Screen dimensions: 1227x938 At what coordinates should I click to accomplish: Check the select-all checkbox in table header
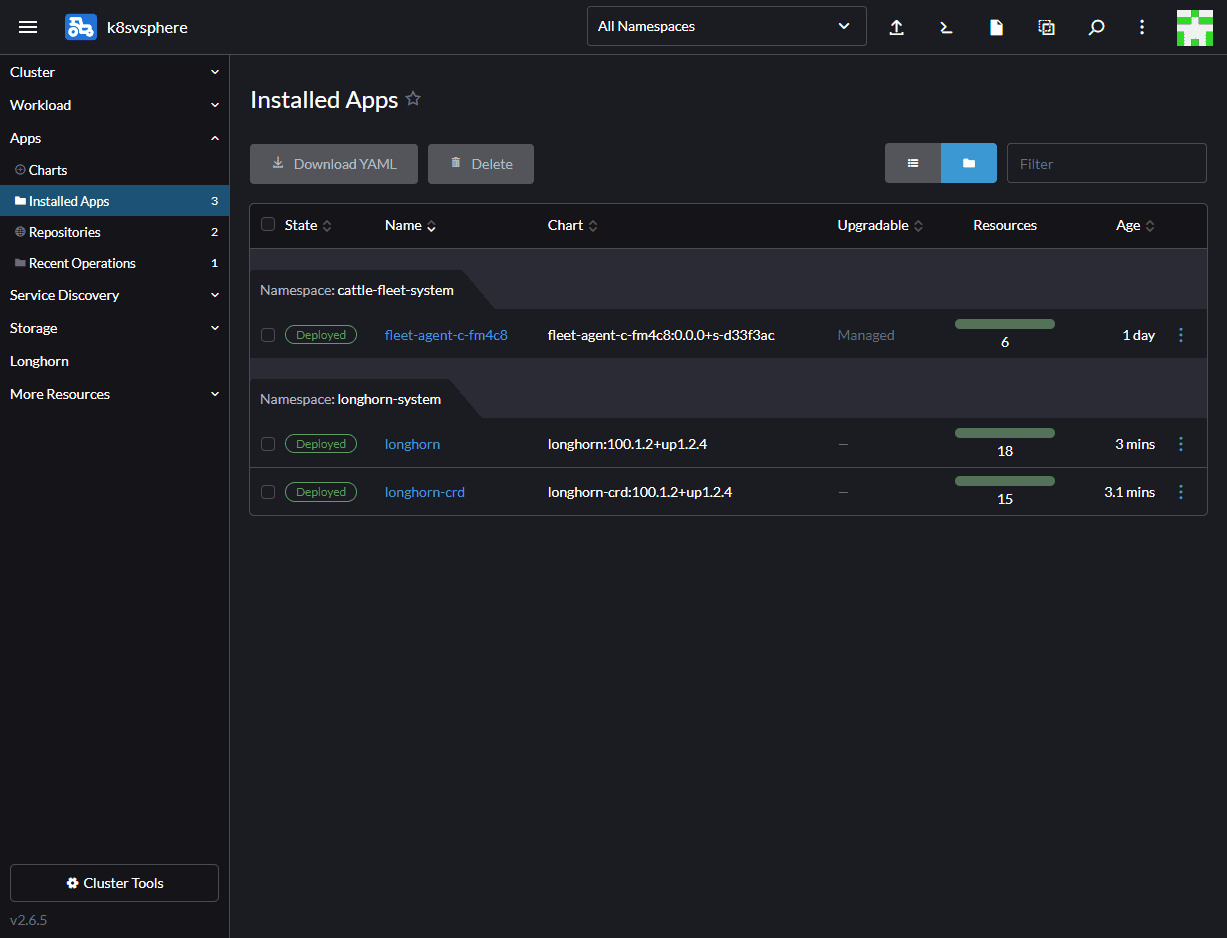point(268,225)
